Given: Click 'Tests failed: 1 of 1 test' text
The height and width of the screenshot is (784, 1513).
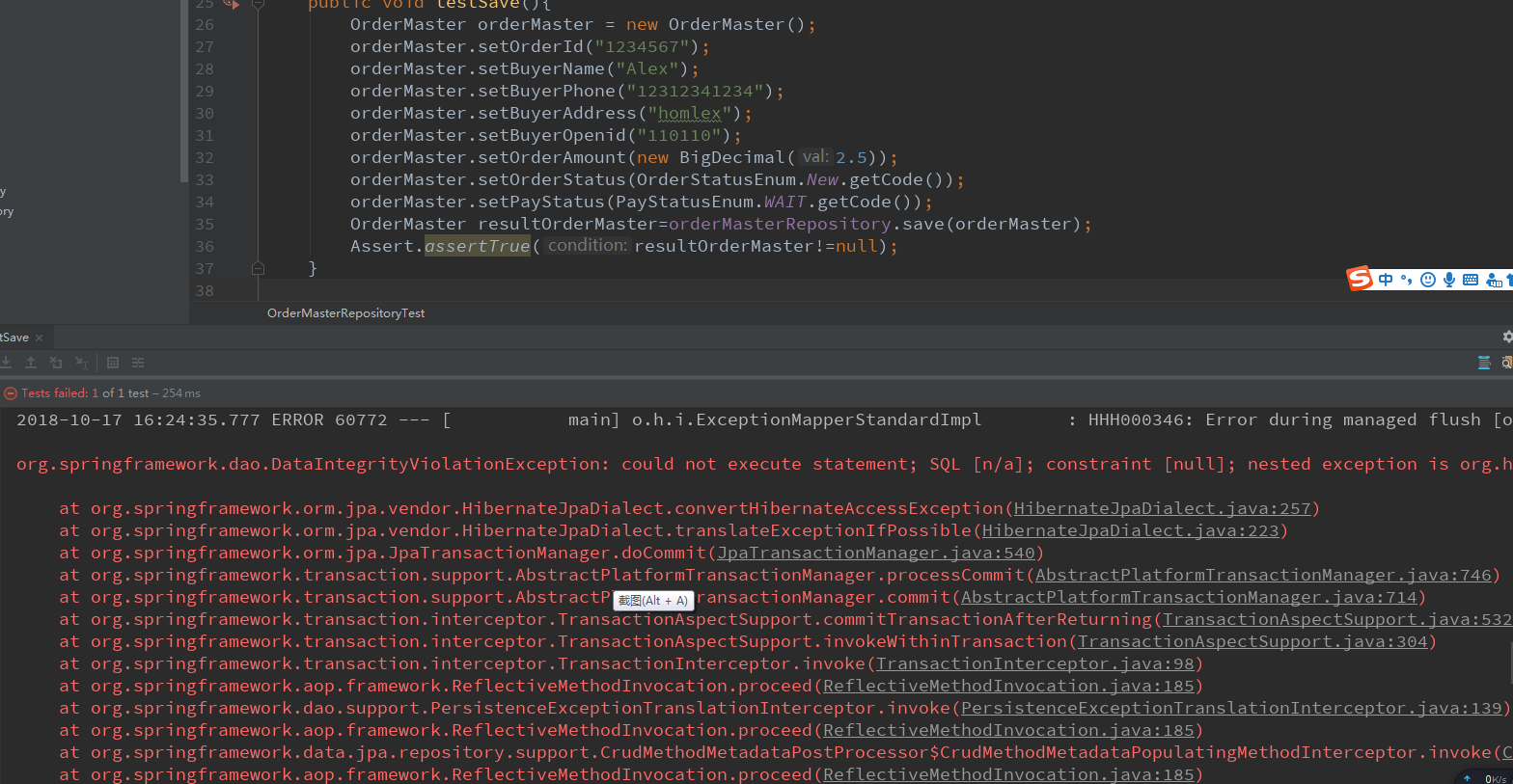Looking at the screenshot, I should pyautogui.click(x=85, y=393).
